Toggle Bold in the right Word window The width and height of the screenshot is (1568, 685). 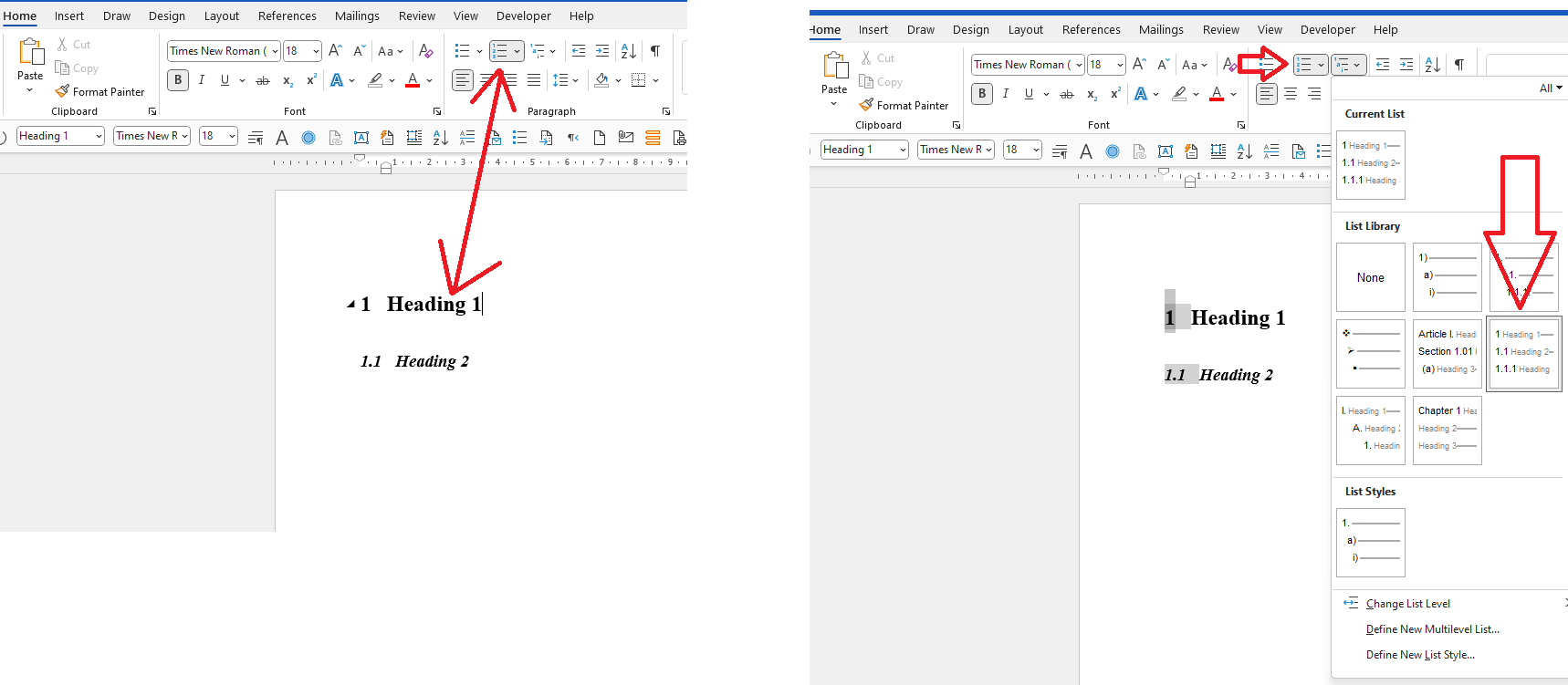point(982,94)
